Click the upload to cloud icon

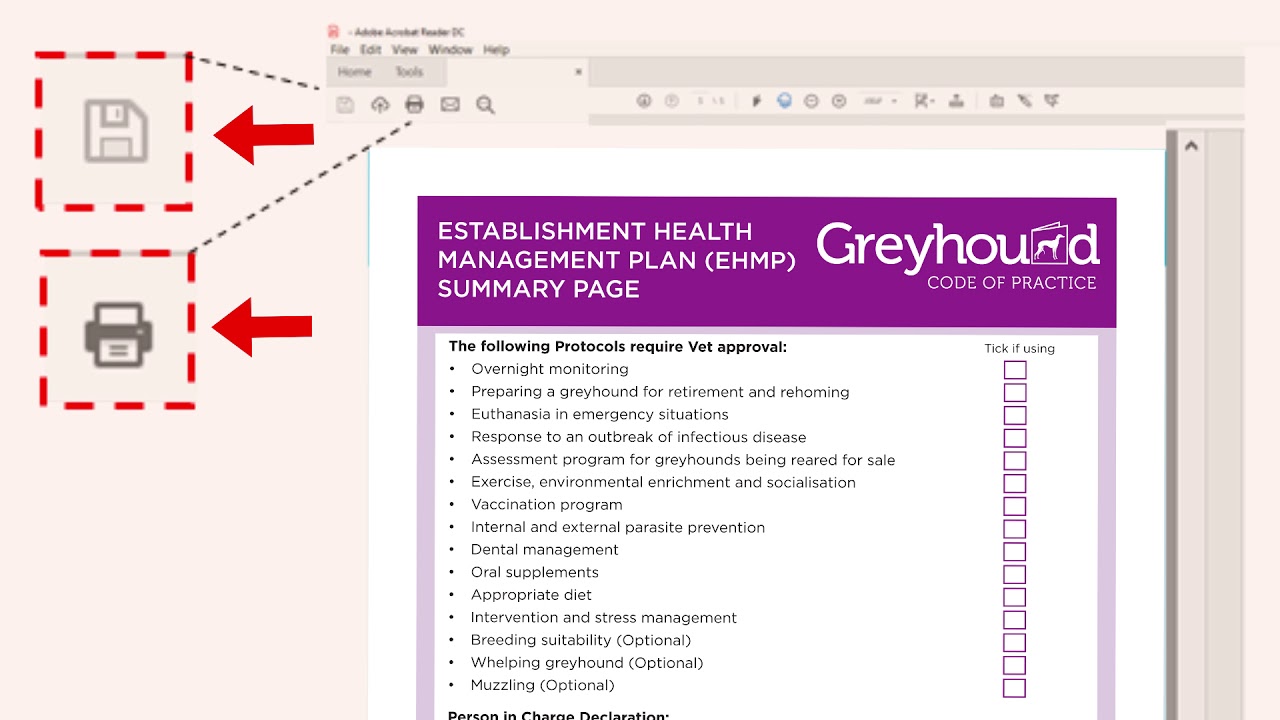[x=380, y=104]
